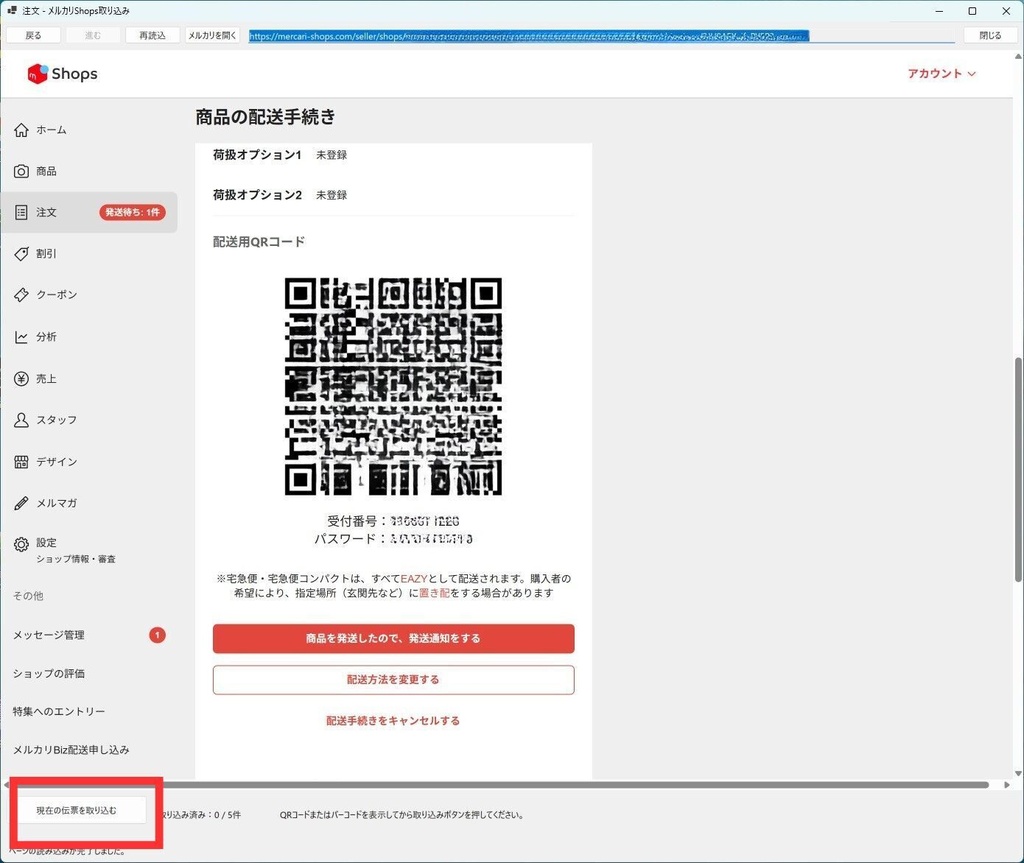Click the 設定 gear icon
The width and height of the screenshot is (1024, 863).
[22, 544]
